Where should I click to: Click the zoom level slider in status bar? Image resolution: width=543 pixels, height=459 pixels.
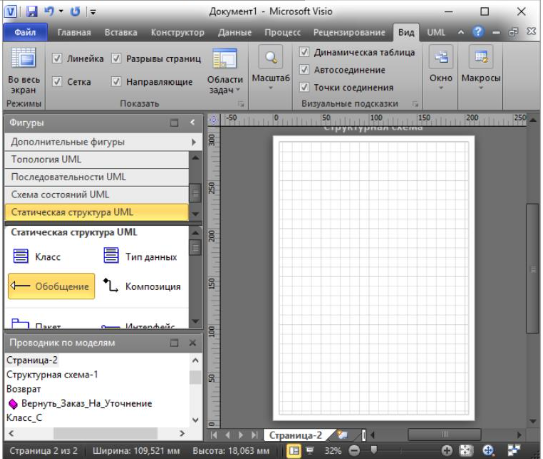(374, 450)
